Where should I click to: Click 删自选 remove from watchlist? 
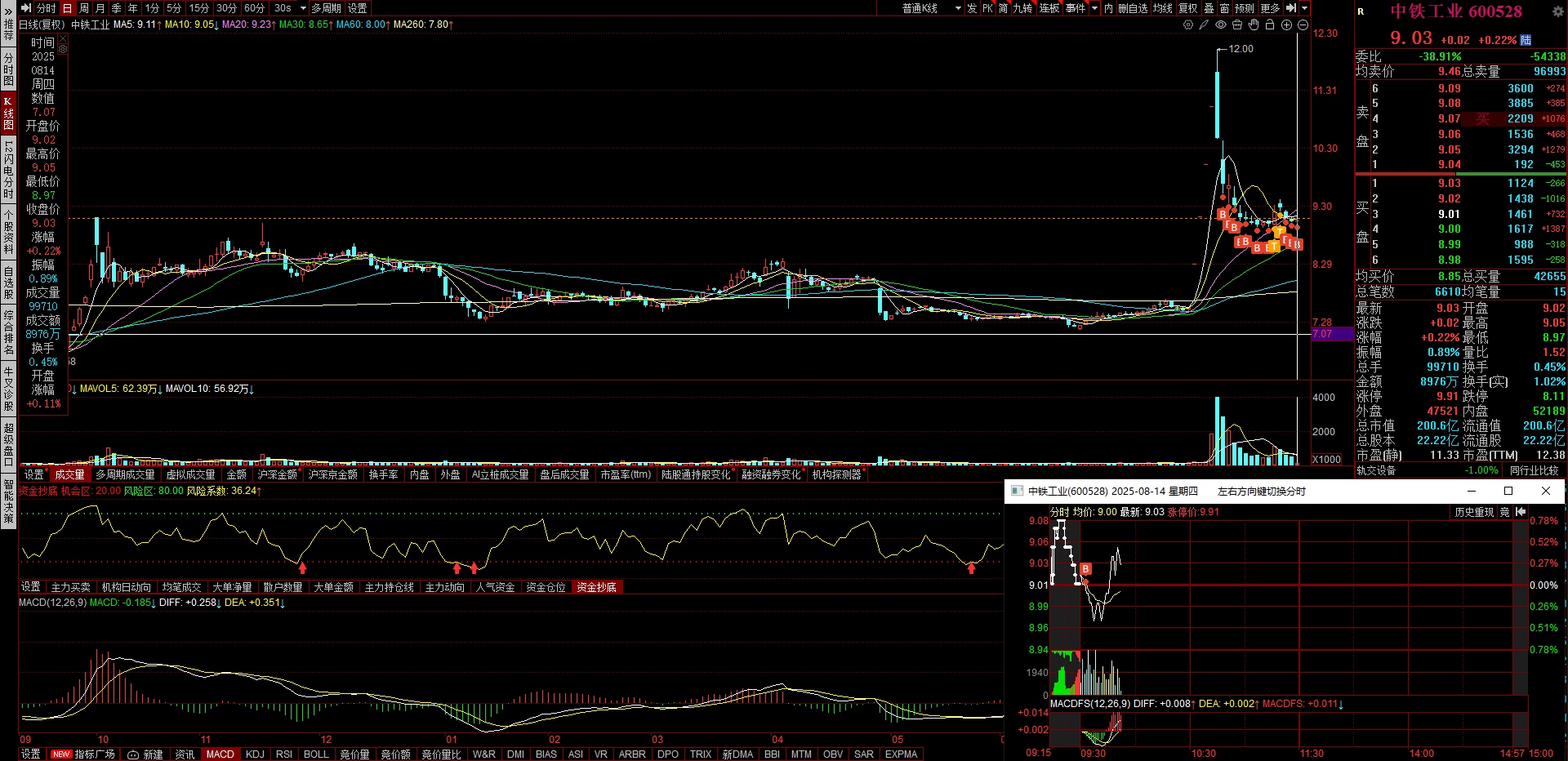tap(1133, 8)
